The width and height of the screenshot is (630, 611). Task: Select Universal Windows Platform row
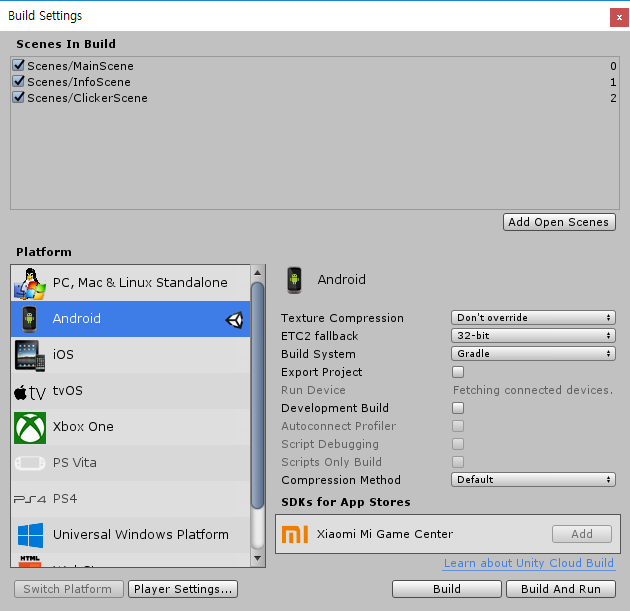tap(131, 535)
